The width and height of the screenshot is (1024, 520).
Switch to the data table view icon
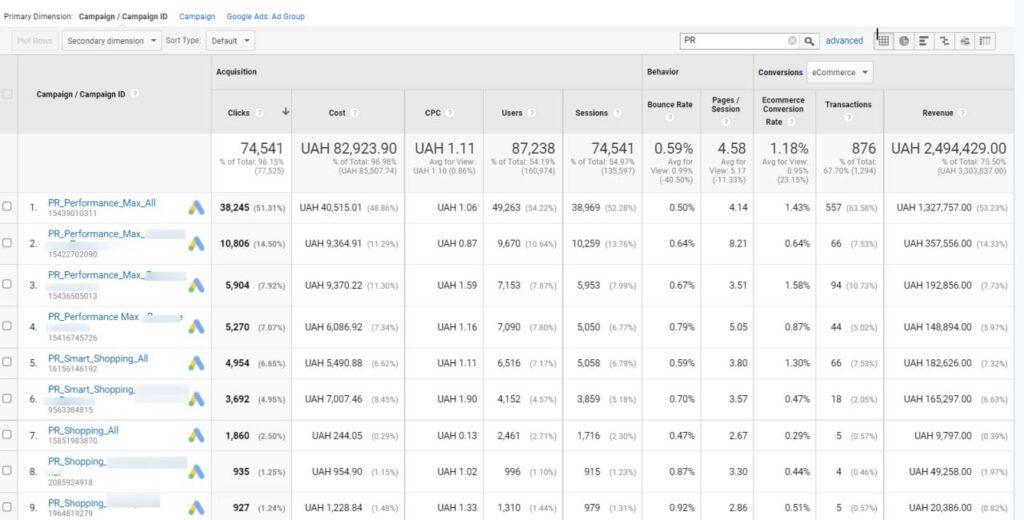point(884,41)
